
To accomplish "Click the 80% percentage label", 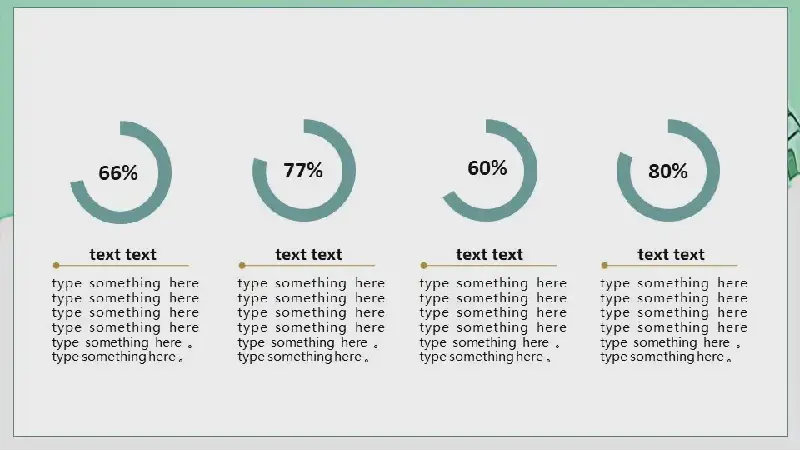I will point(668,171).
